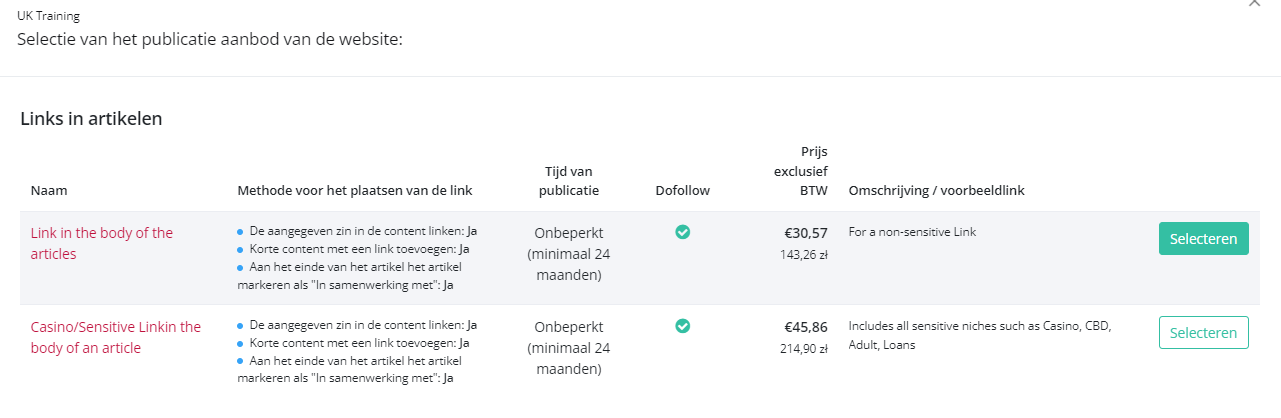Click the "Links in artikelen" section heading
The height and width of the screenshot is (418, 1281).
point(91,118)
